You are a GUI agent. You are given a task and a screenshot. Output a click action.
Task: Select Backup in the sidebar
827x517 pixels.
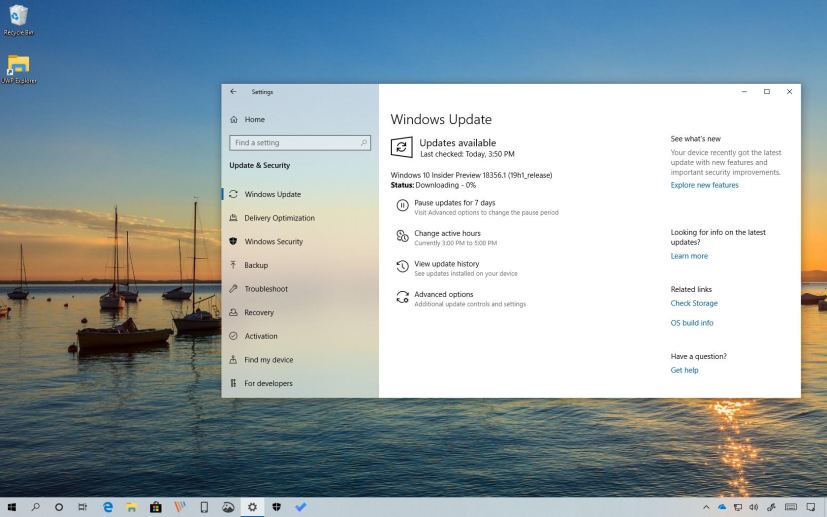pyautogui.click(x=256, y=265)
